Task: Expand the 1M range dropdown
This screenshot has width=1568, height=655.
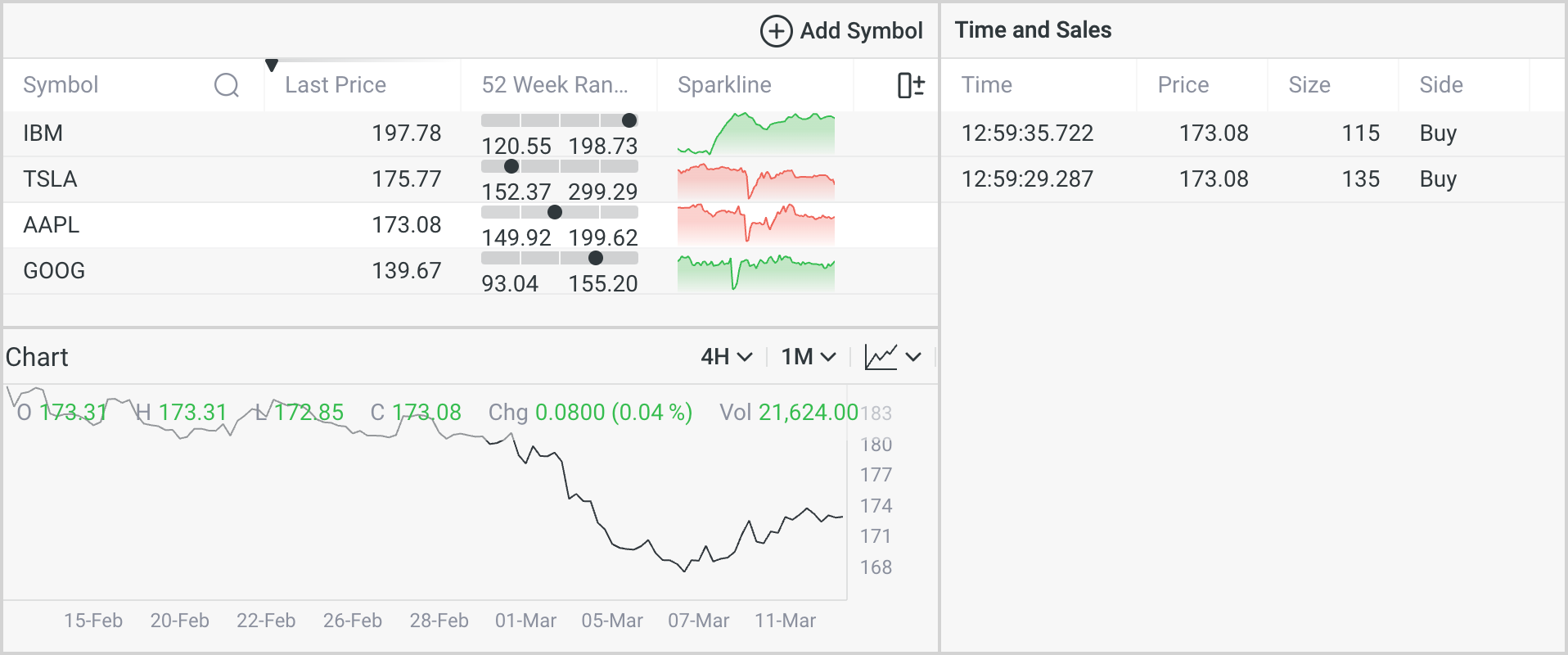Action: [x=808, y=357]
